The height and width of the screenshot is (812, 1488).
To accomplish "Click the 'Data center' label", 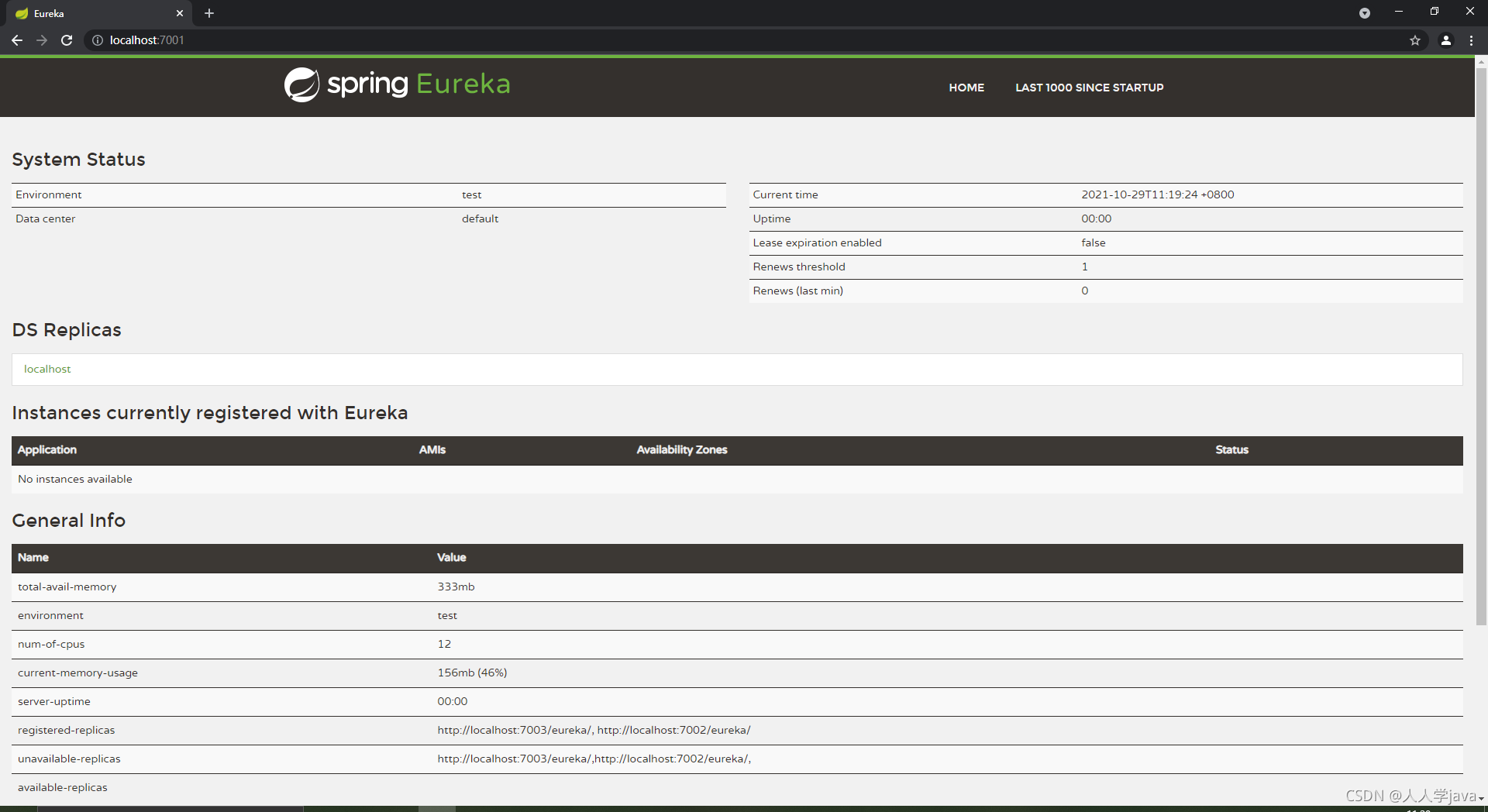I will 46,218.
